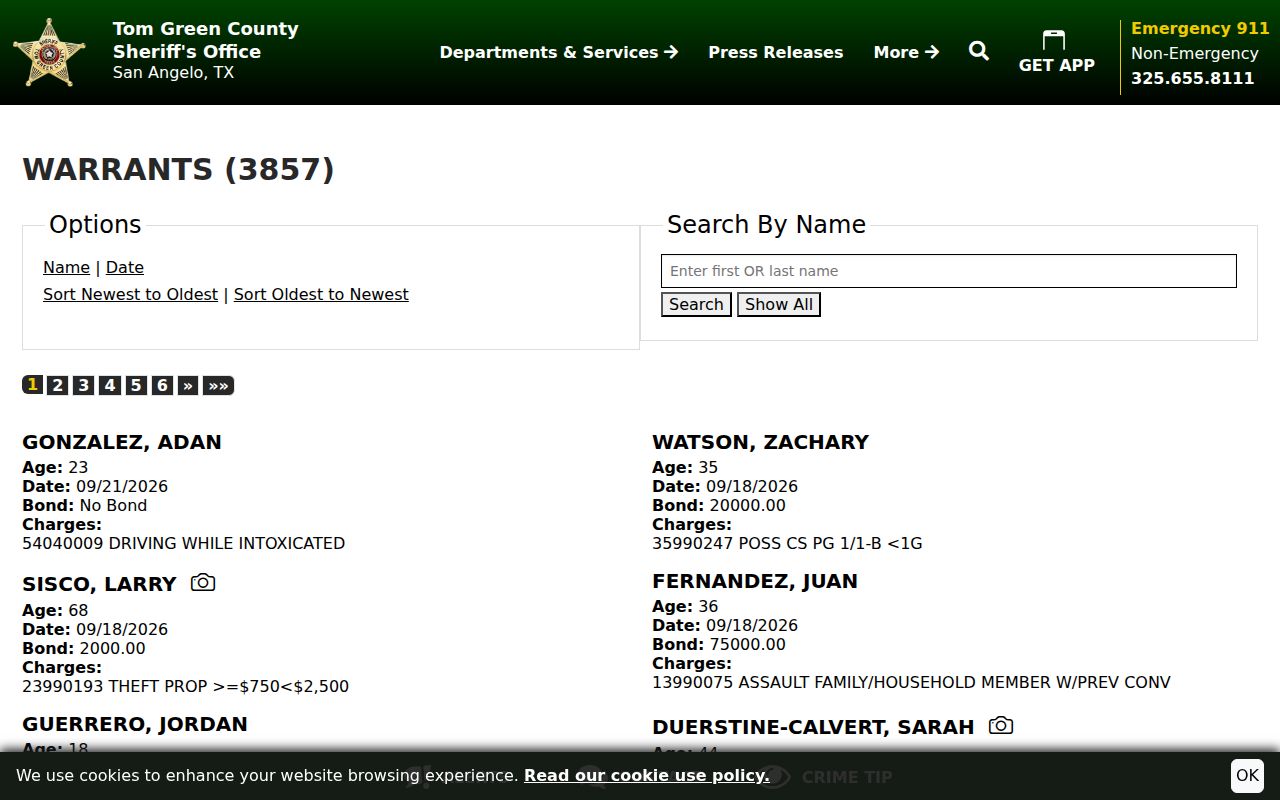Select the WATSON, ZACHARY warrant name
The height and width of the screenshot is (800, 1280).
[761, 442]
